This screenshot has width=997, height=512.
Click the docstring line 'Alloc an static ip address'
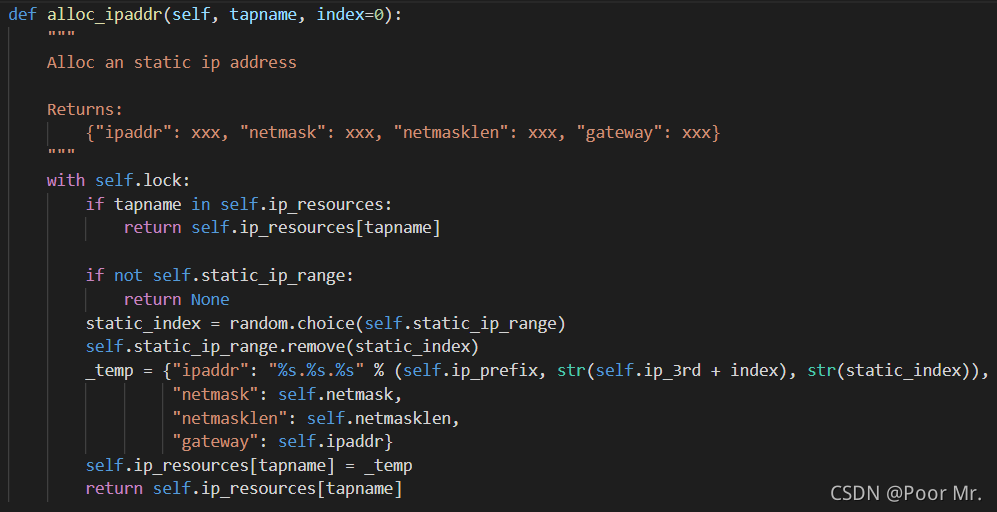click(x=172, y=62)
